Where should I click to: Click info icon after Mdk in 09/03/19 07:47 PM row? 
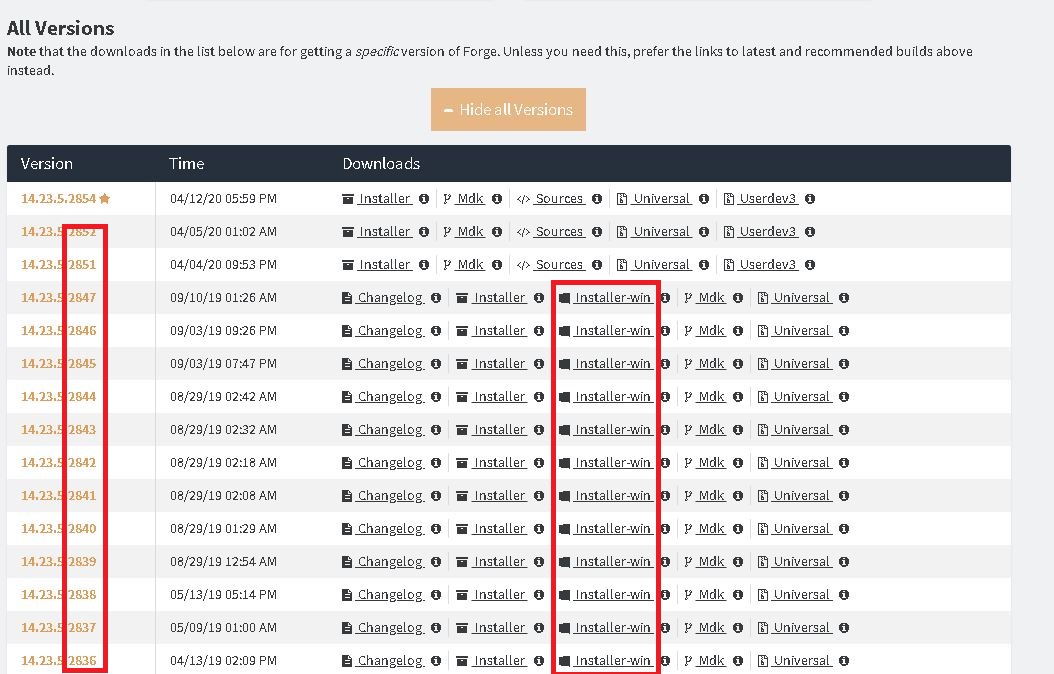tap(738, 364)
